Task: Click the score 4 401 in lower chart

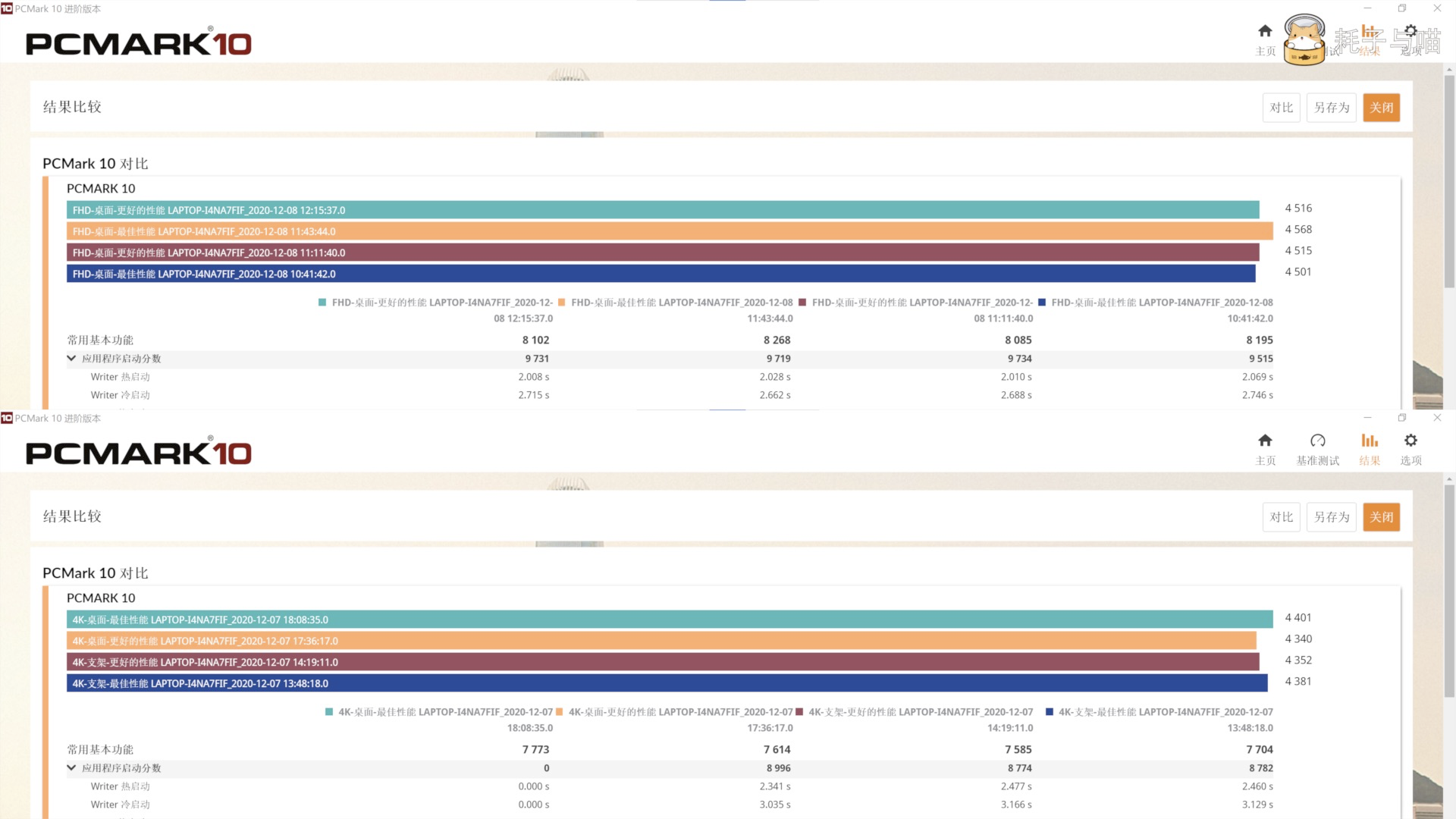Action: coord(1298,618)
